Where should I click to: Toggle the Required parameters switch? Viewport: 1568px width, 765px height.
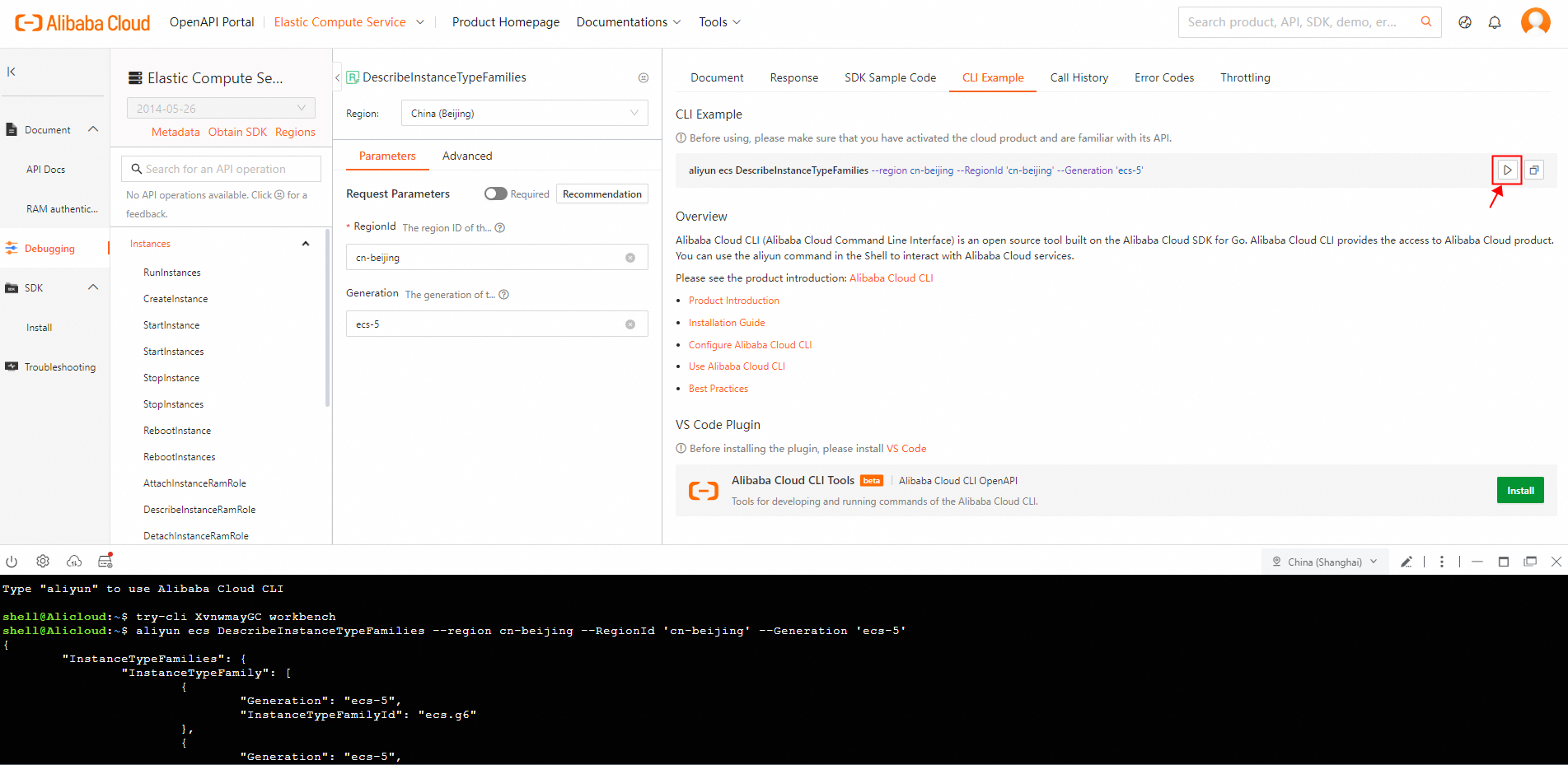click(495, 194)
